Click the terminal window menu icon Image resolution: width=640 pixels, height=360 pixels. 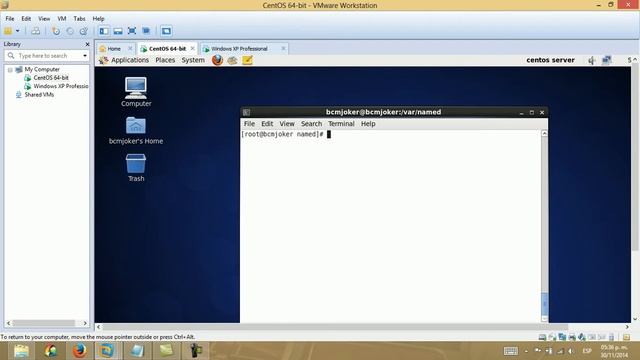(x=246, y=112)
